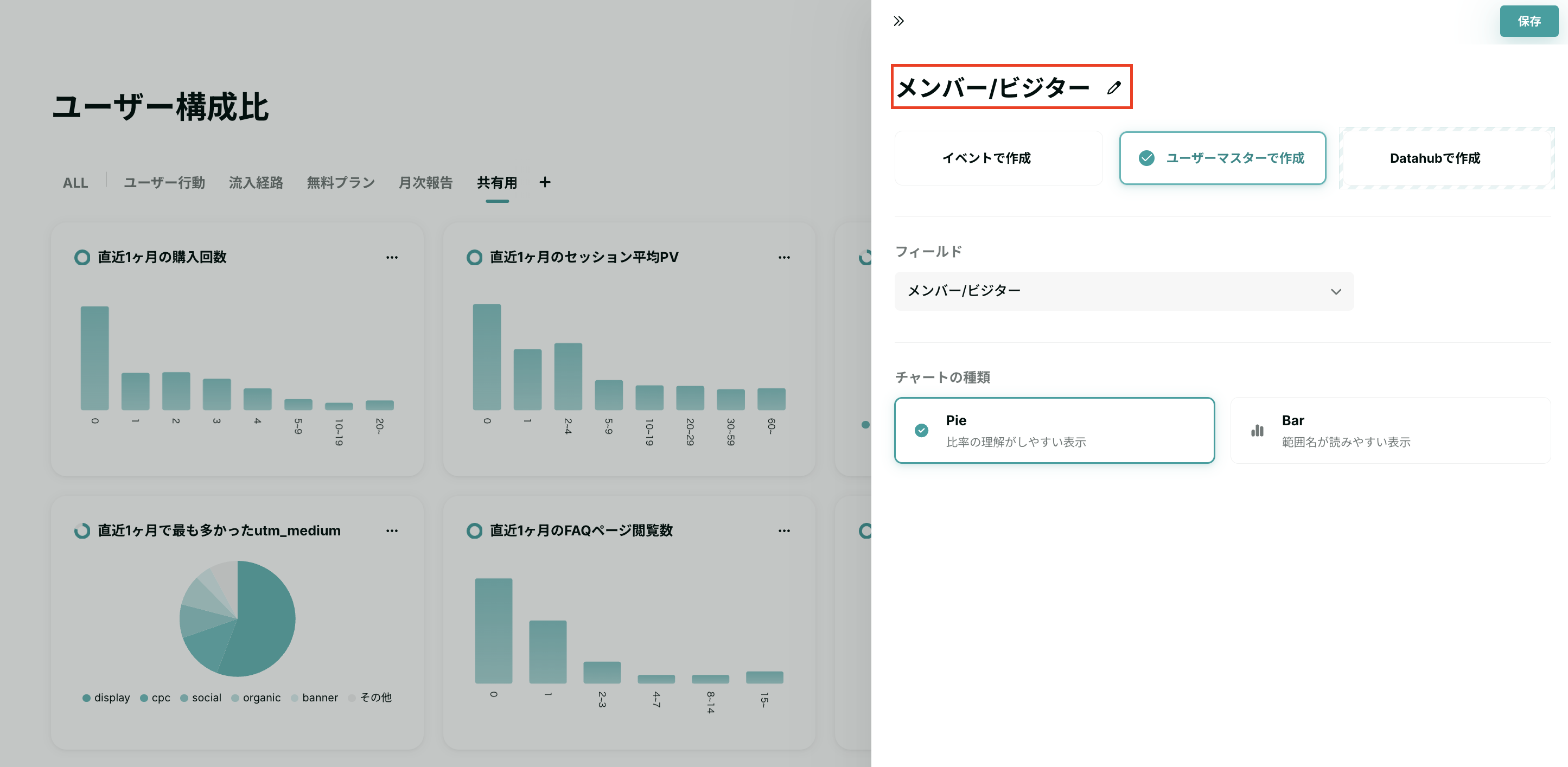Switch to the 流入経路 tab
The width and height of the screenshot is (1568, 767).
[x=256, y=183]
